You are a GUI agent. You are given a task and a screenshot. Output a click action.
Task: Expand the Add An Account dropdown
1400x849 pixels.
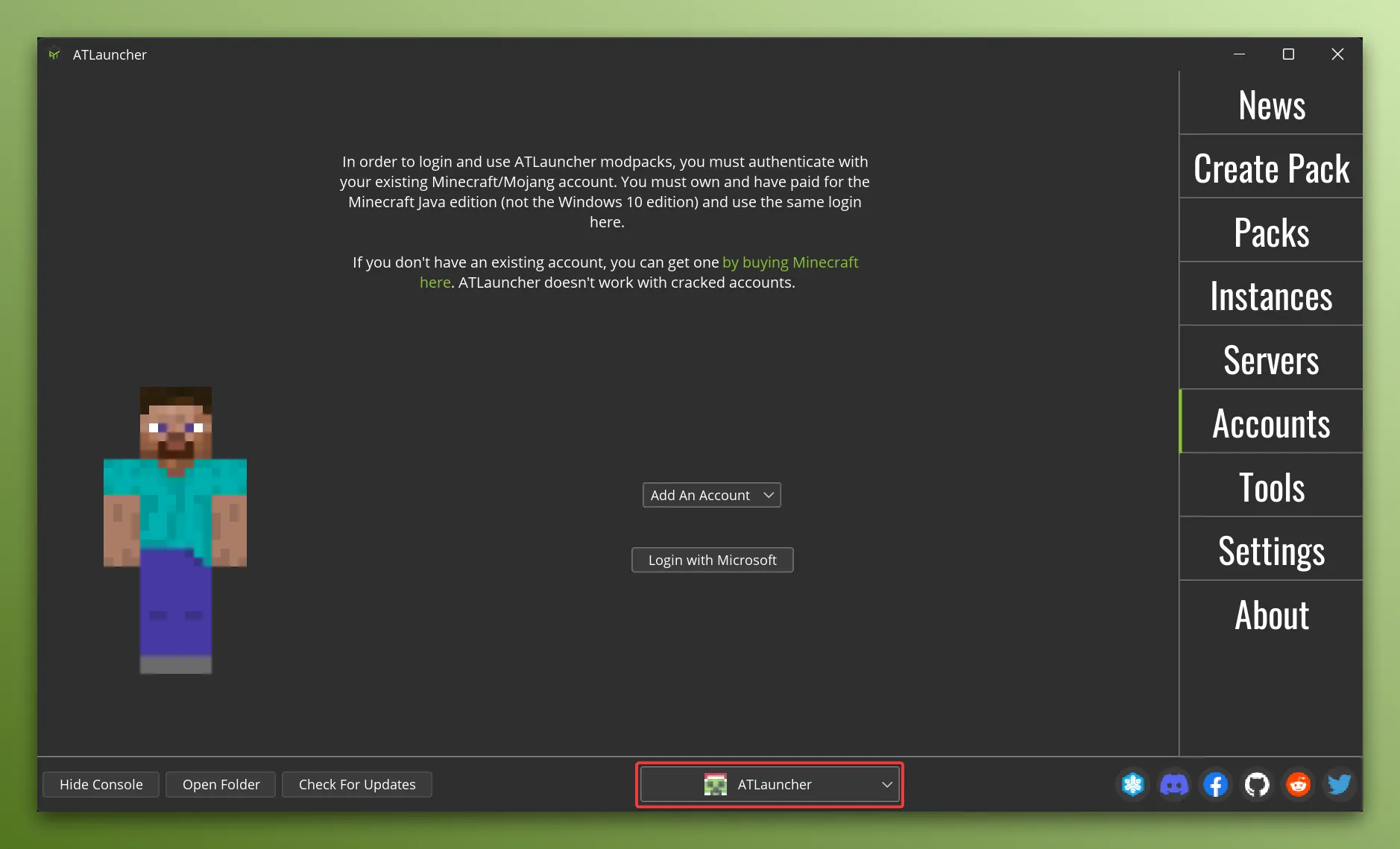pos(710,494)
